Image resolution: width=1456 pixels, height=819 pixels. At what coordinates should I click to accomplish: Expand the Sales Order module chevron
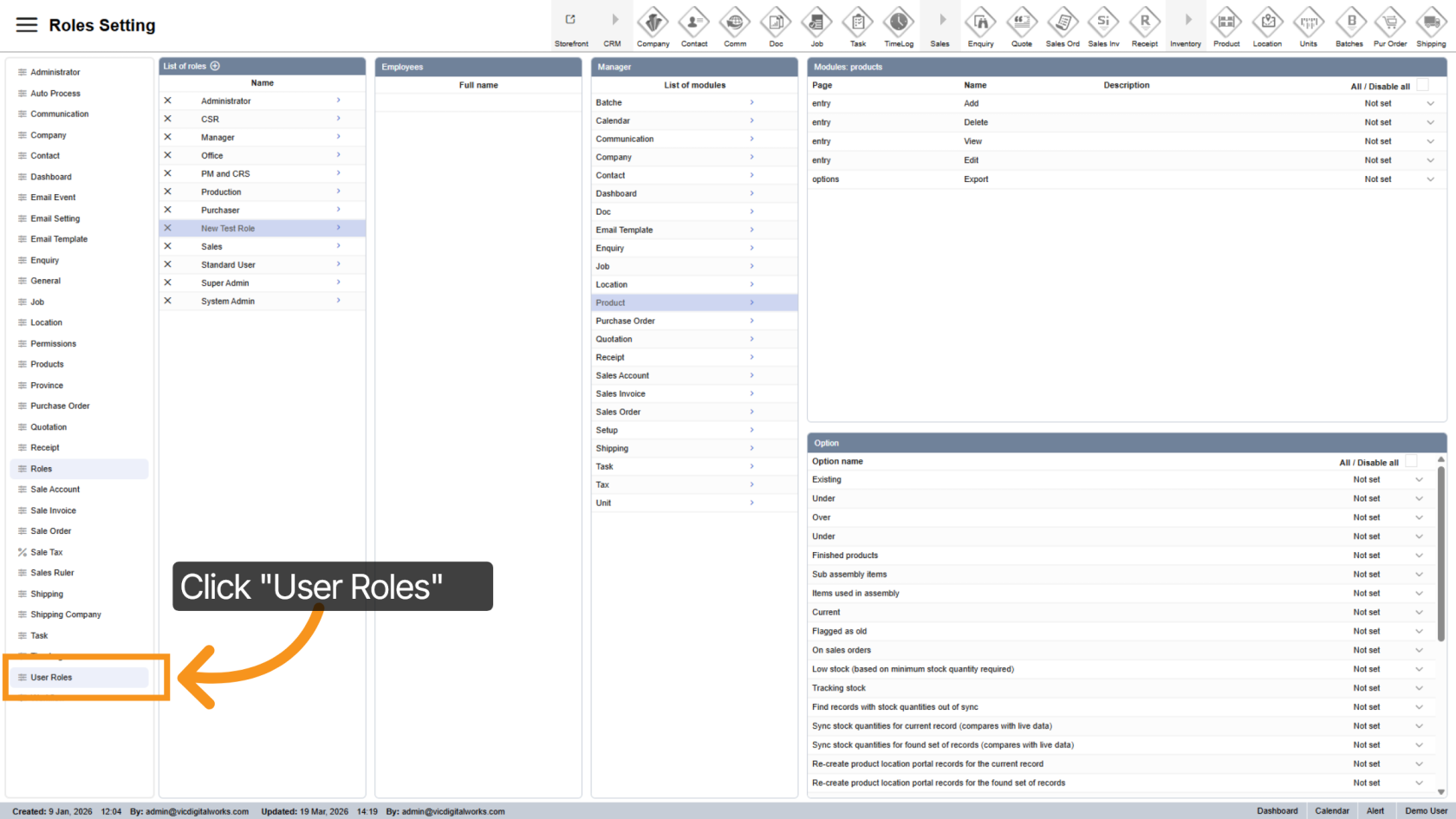tap(751, 412)
